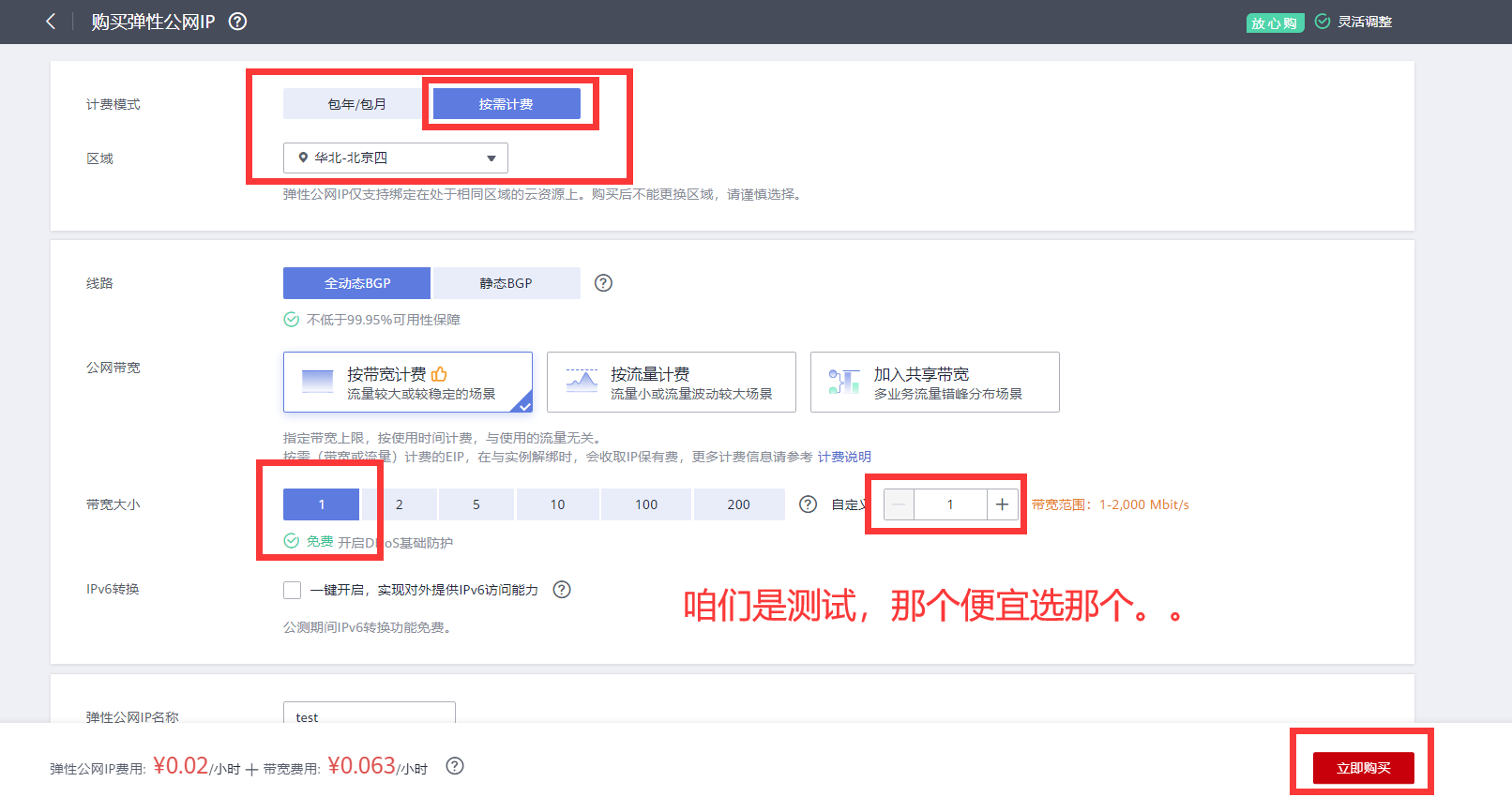
Task: Set bandwidth size to 100
Action: click(x=646, y=504)
